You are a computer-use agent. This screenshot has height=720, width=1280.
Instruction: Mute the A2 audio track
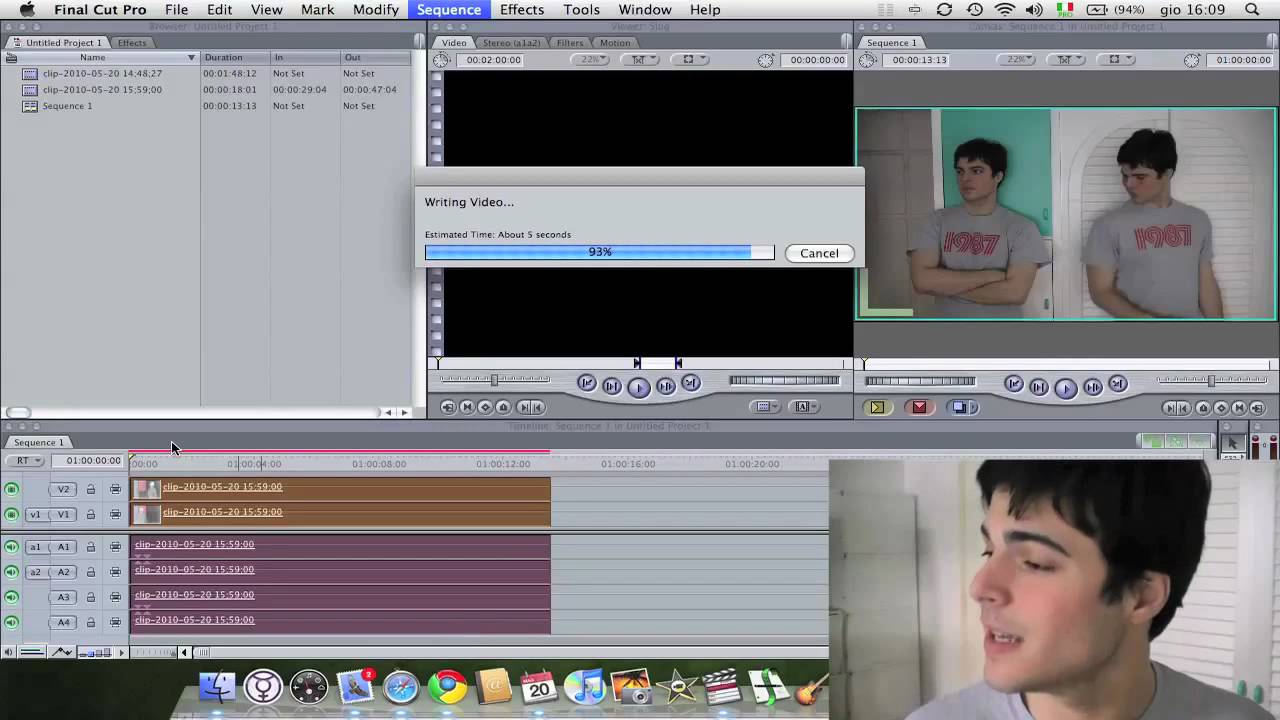click(x=11, y=572)
